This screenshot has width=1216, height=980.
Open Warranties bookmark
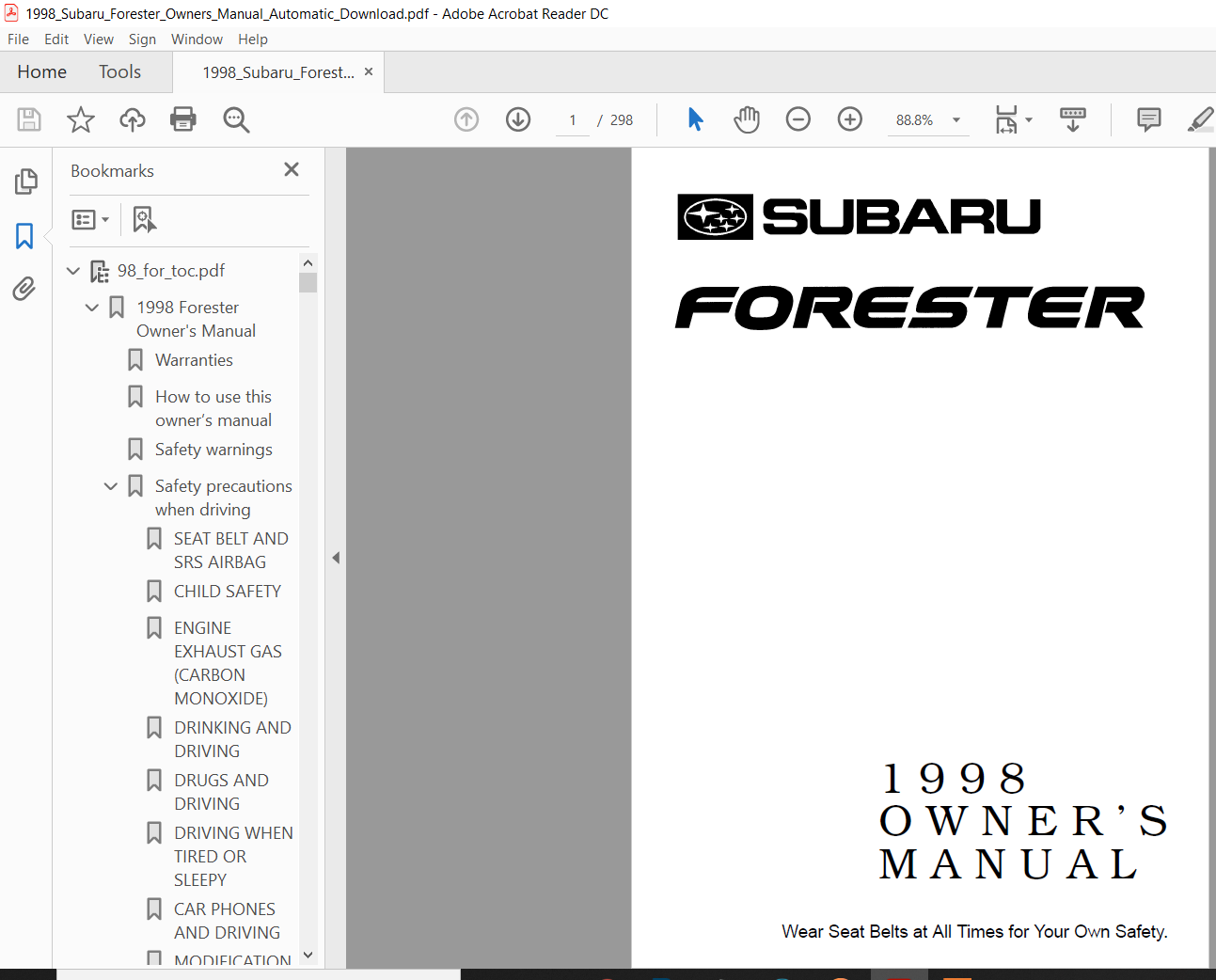(194, 360)
